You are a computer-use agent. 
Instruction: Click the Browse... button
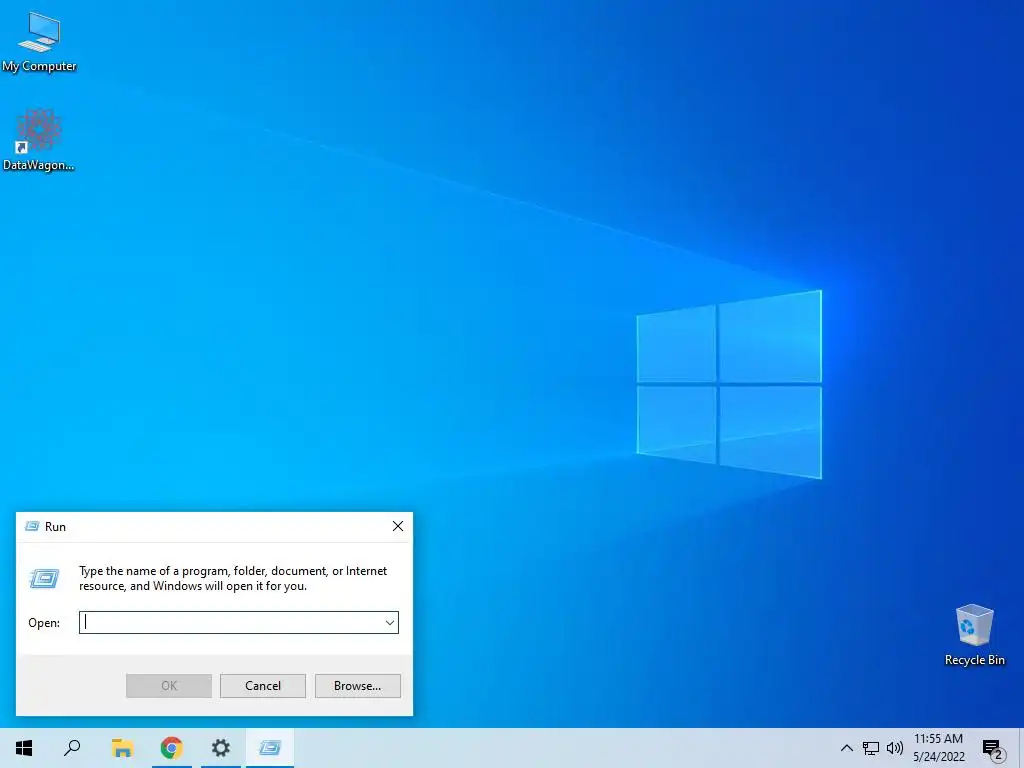pyautogui.click(x=357, y=686)
